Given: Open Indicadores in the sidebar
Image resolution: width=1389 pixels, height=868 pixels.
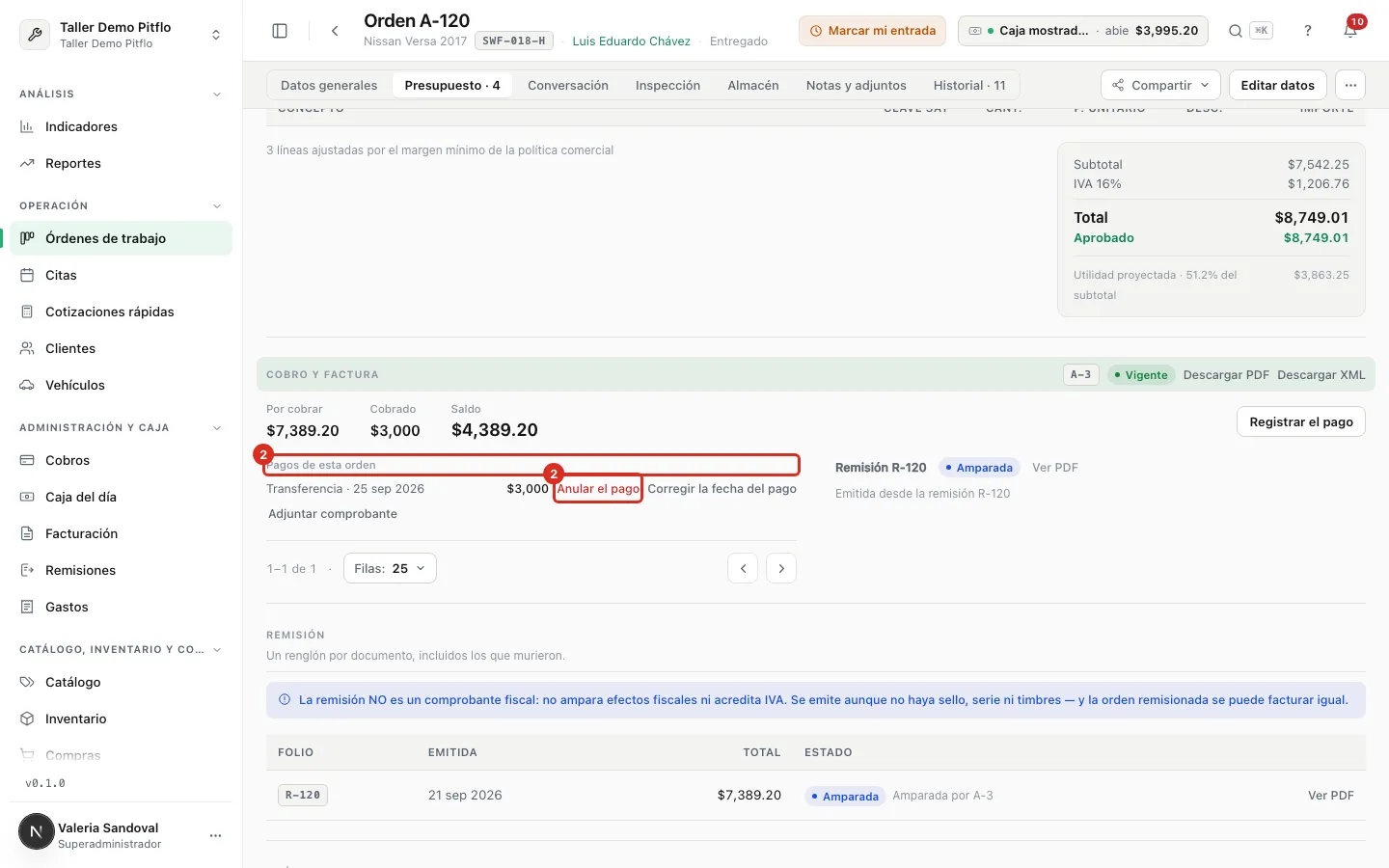Looking at the screenshot, I should (x=122, y=126).
